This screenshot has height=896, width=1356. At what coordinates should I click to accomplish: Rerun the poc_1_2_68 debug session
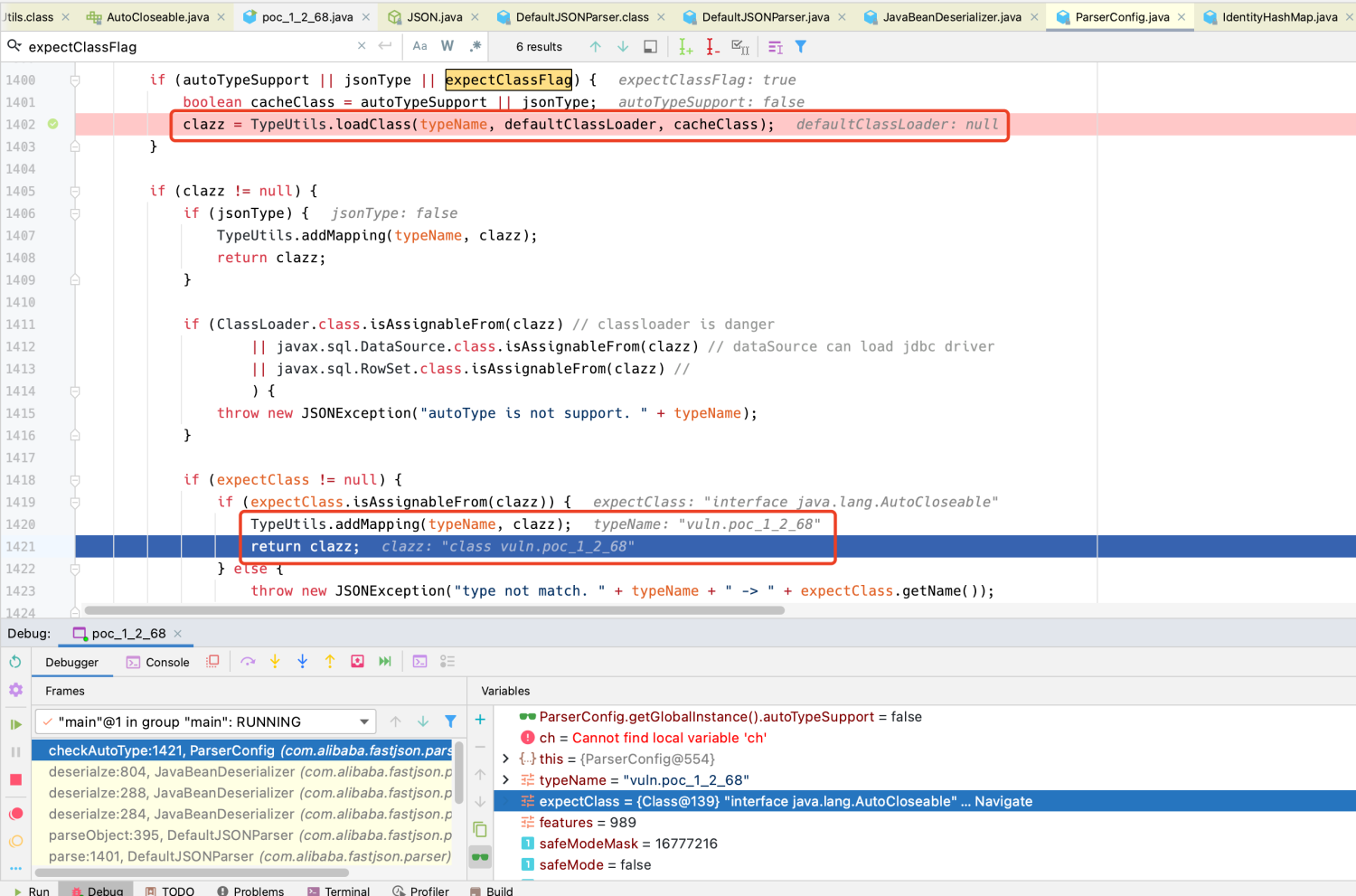(15, 662)
